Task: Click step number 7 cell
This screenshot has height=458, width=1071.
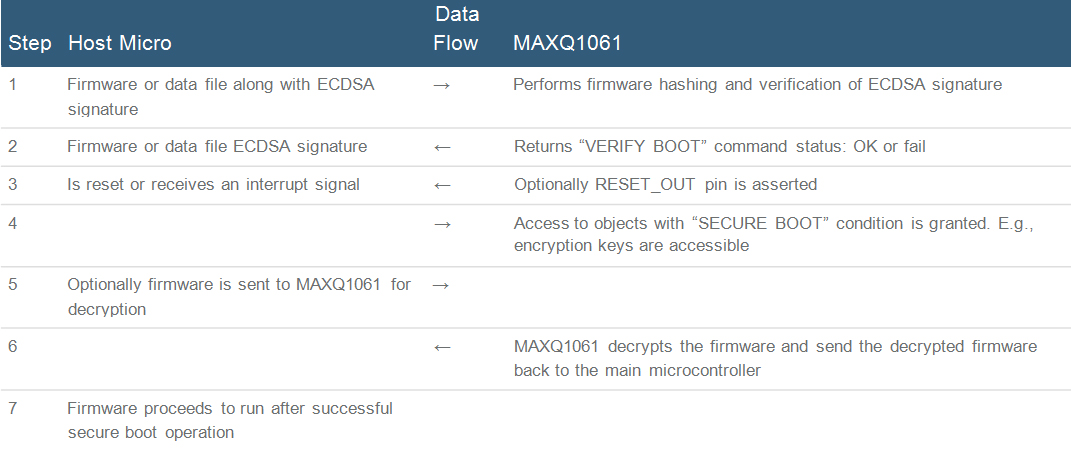Action: (13, 408)
